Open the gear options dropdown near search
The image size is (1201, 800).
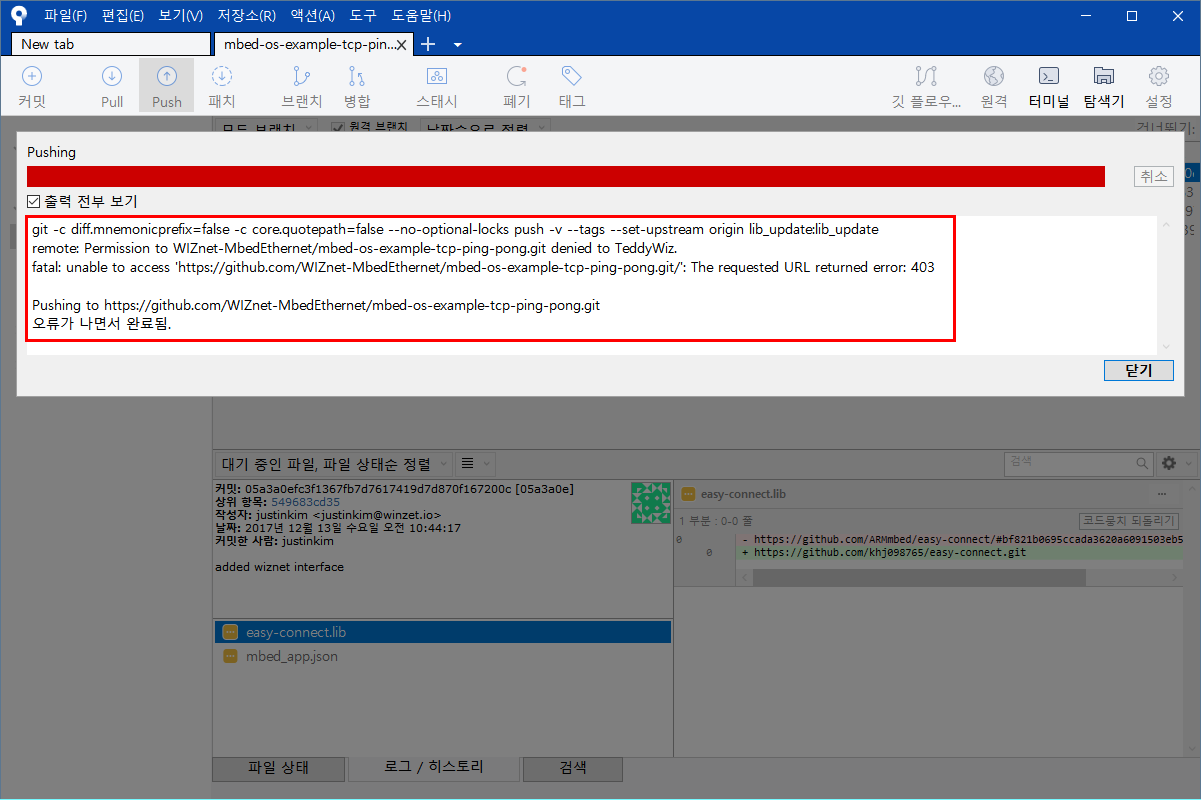pyautogui.click(x=1175, y=463)
